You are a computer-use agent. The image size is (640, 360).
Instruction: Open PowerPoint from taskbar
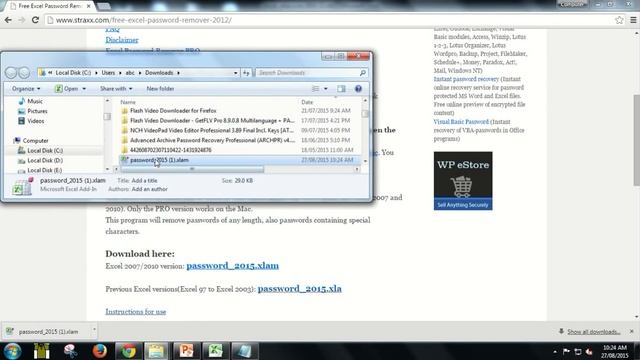(186, 351)
